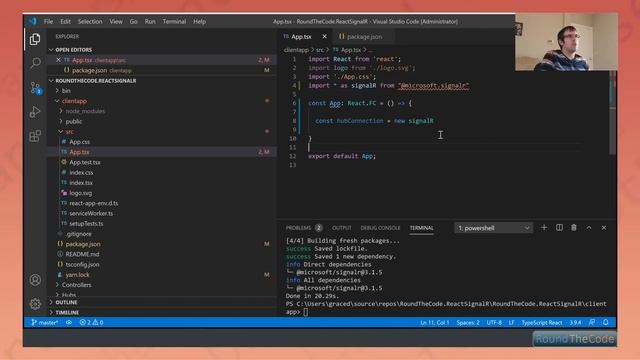The width and height of the screenshot is (640, 360).
Task: Open the File menu
Action: click(49, 21)
